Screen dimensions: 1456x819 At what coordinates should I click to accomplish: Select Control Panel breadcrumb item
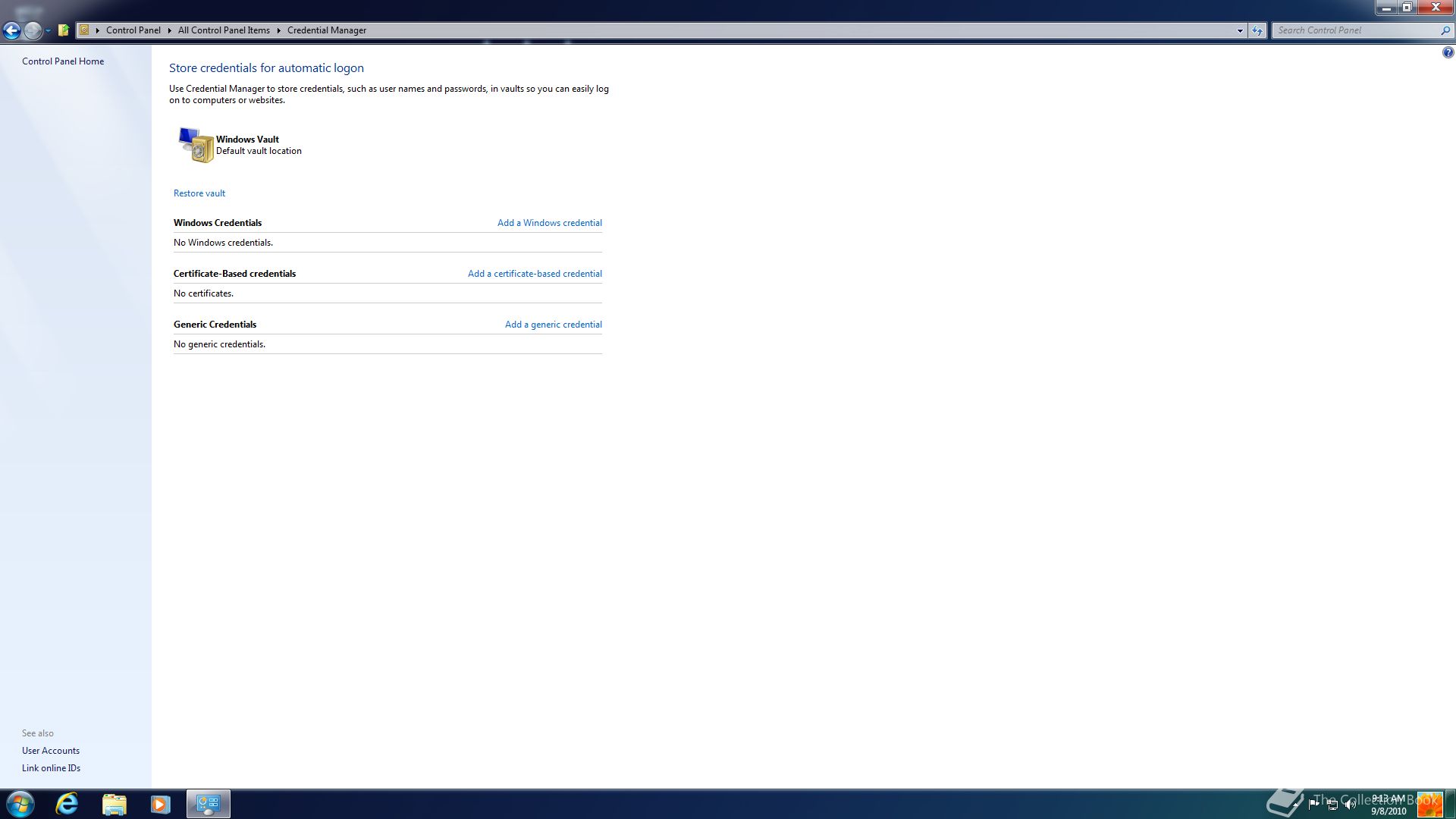[x=133, y=30]
